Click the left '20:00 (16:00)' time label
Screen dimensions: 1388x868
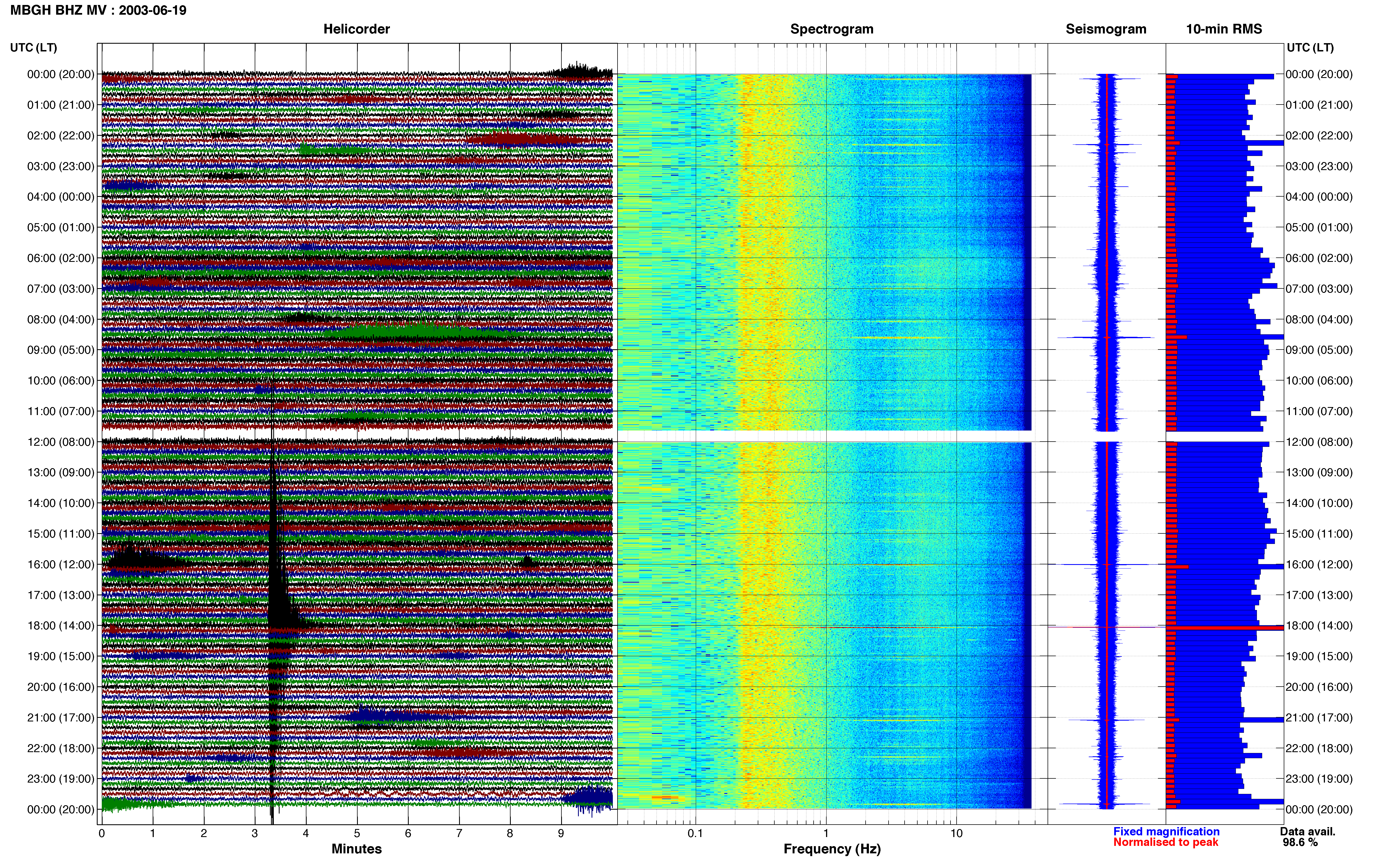tap(61, 687)
